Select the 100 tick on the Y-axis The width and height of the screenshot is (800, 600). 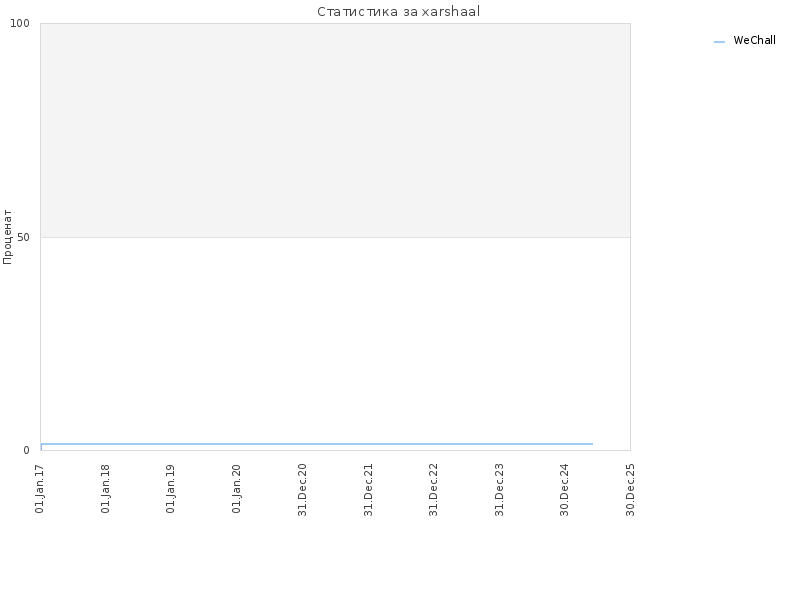[x=20, y=23]
